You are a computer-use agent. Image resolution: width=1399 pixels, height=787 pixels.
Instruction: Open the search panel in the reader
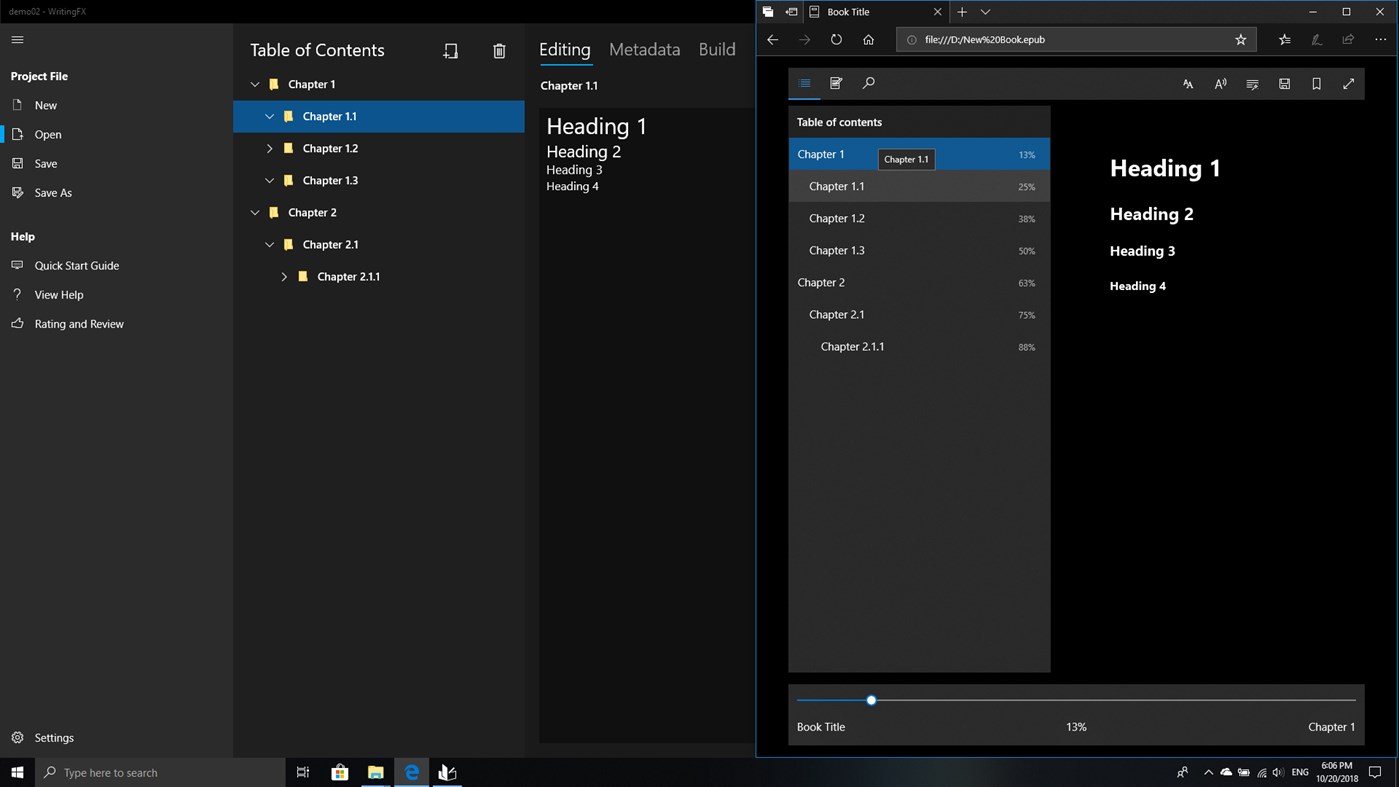[868, 84]
